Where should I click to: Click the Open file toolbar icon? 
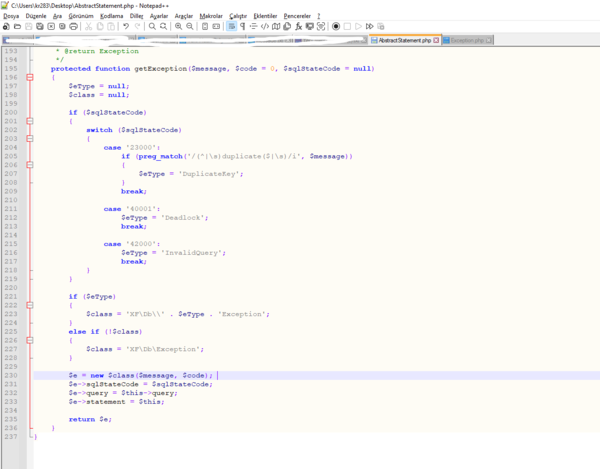(x=17, y=26)
